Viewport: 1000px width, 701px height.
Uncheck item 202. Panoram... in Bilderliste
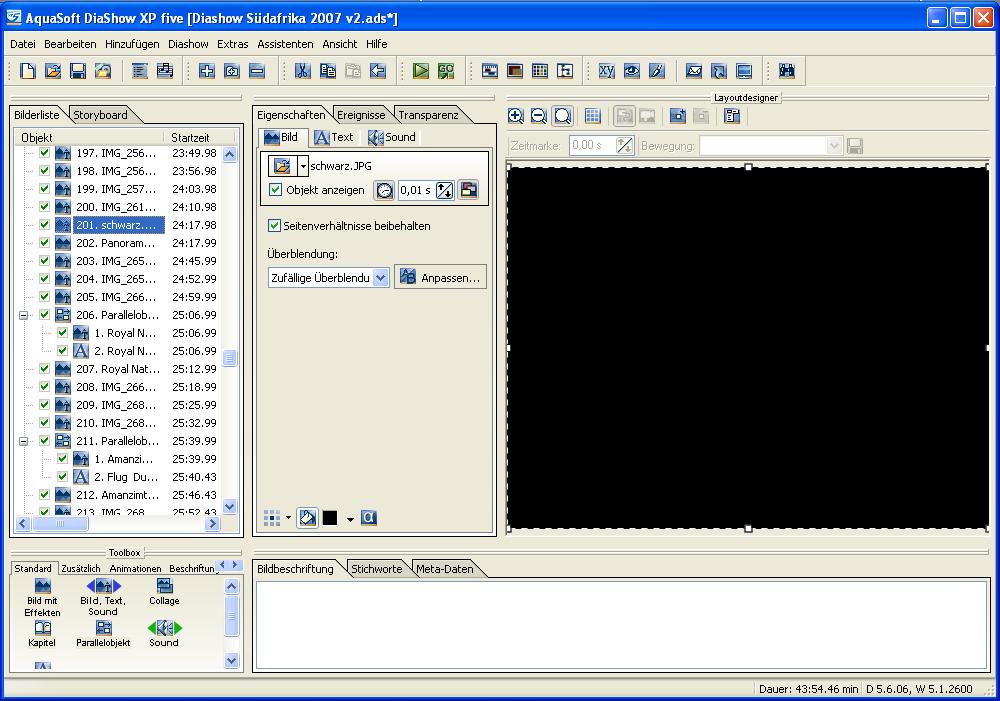click(44, 243)
